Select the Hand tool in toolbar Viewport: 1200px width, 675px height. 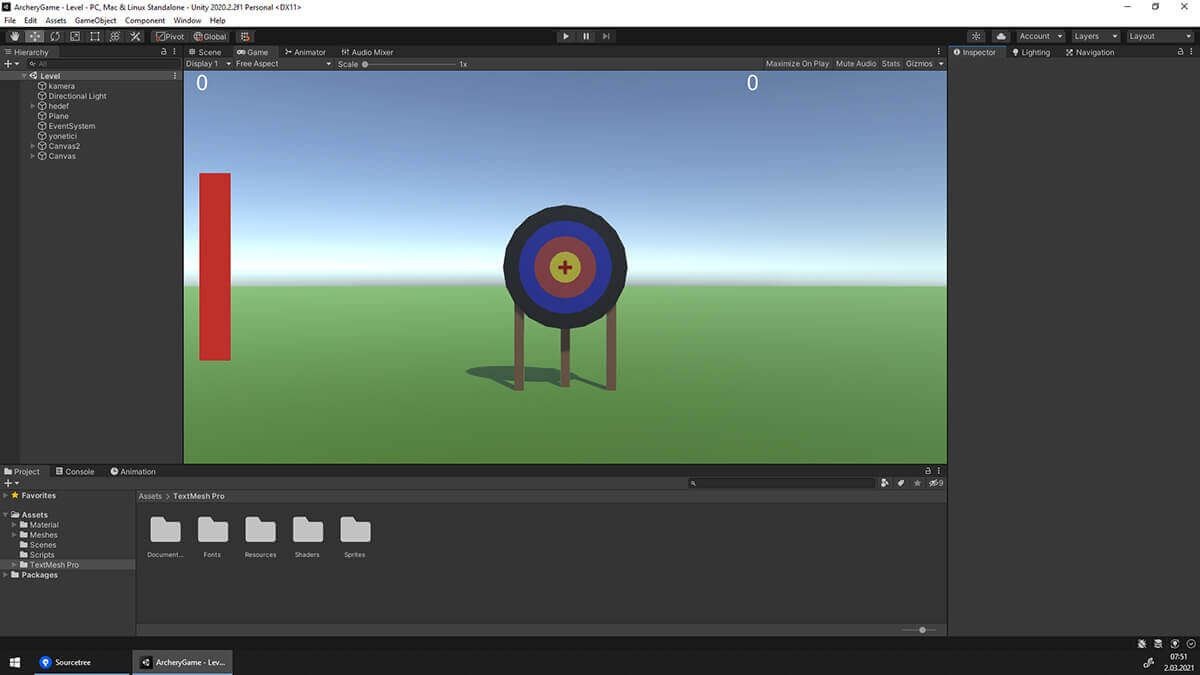(15, 36)
